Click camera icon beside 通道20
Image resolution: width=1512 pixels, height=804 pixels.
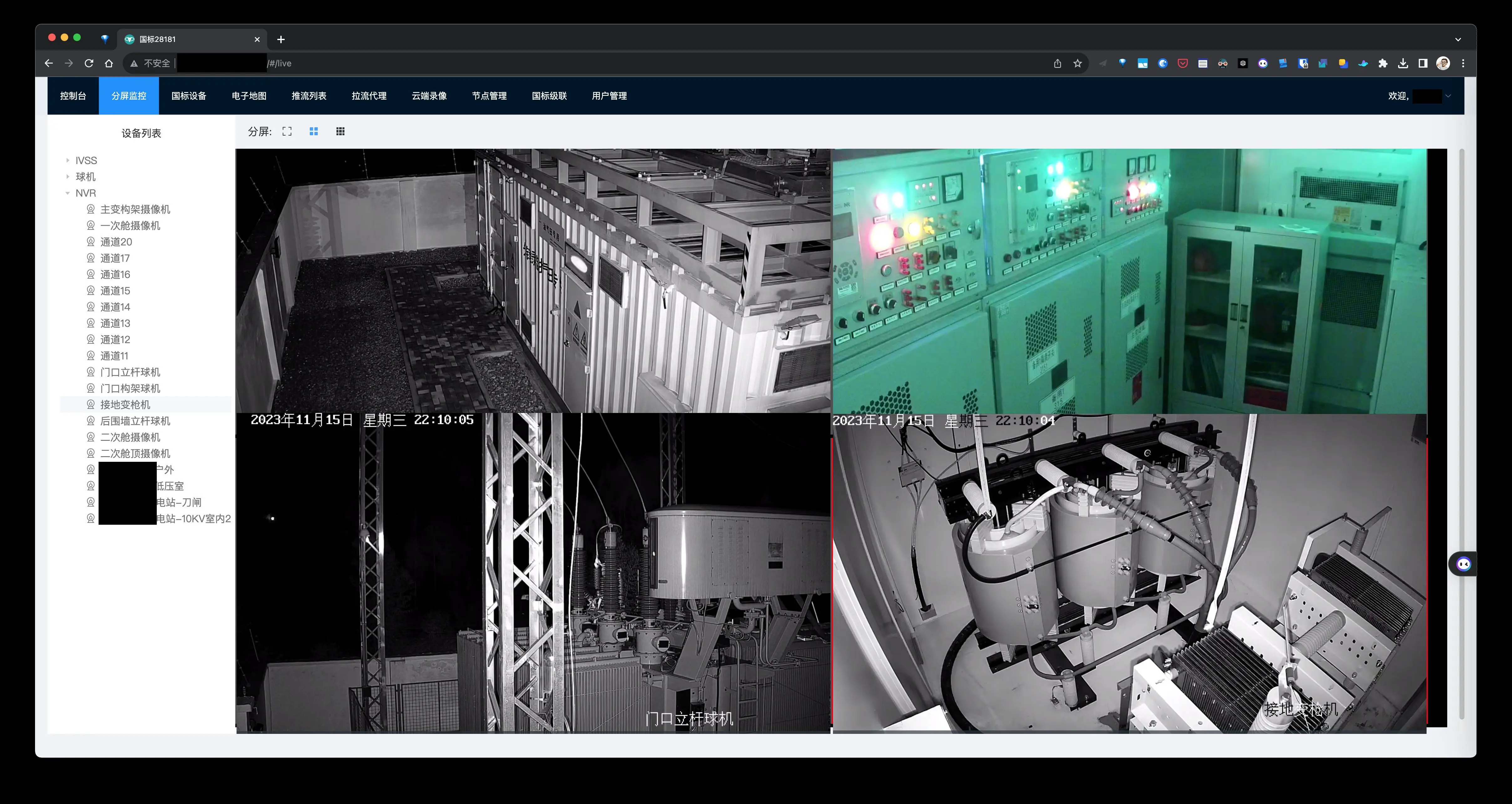(x=90, y=241)
